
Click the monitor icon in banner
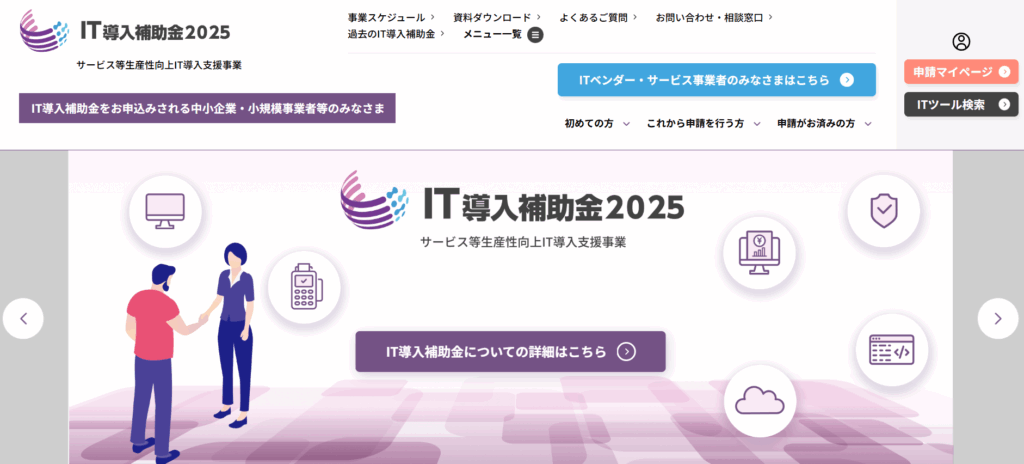click(165, 211)
